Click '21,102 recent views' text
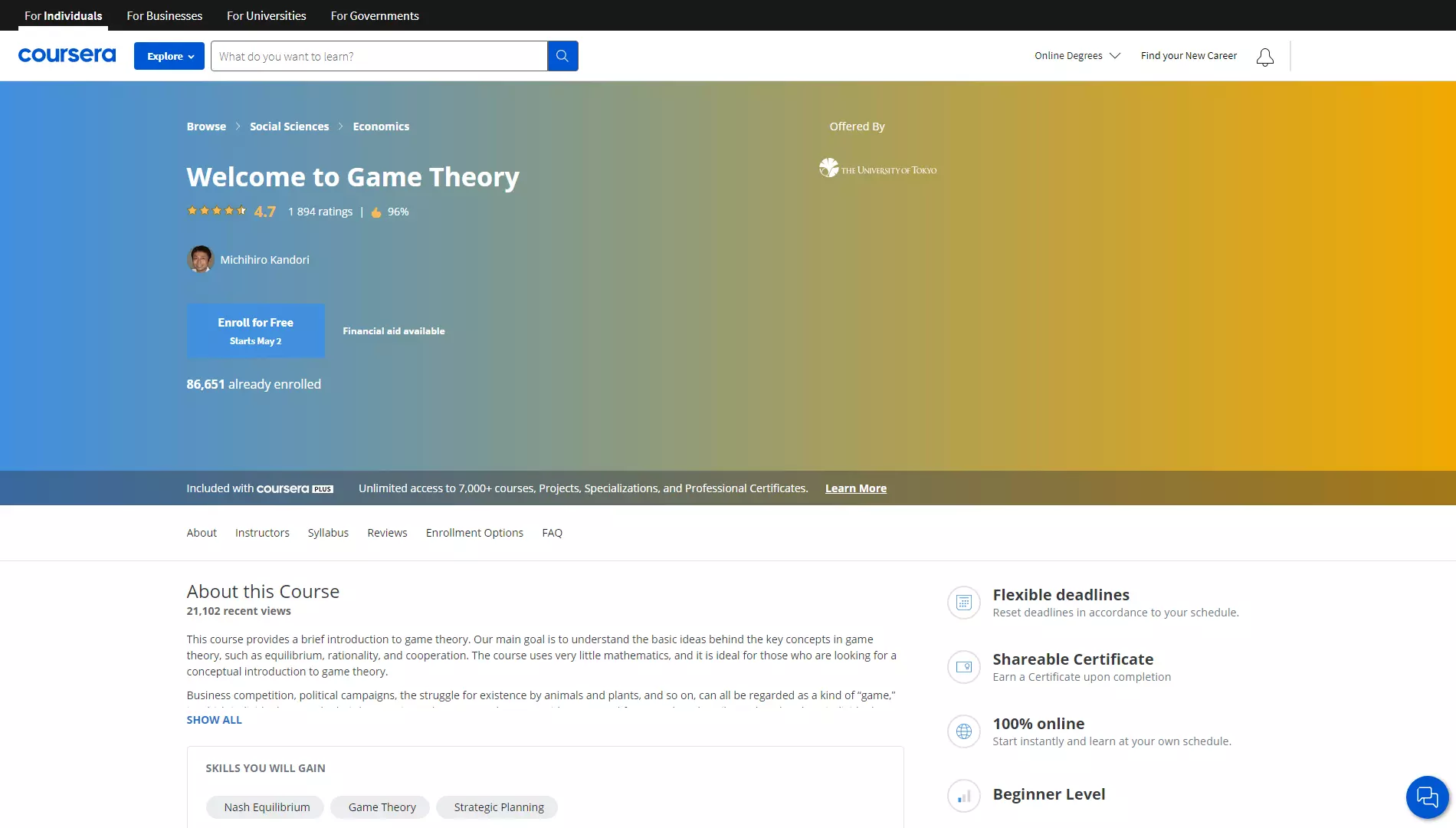 (x=239, y=611)
